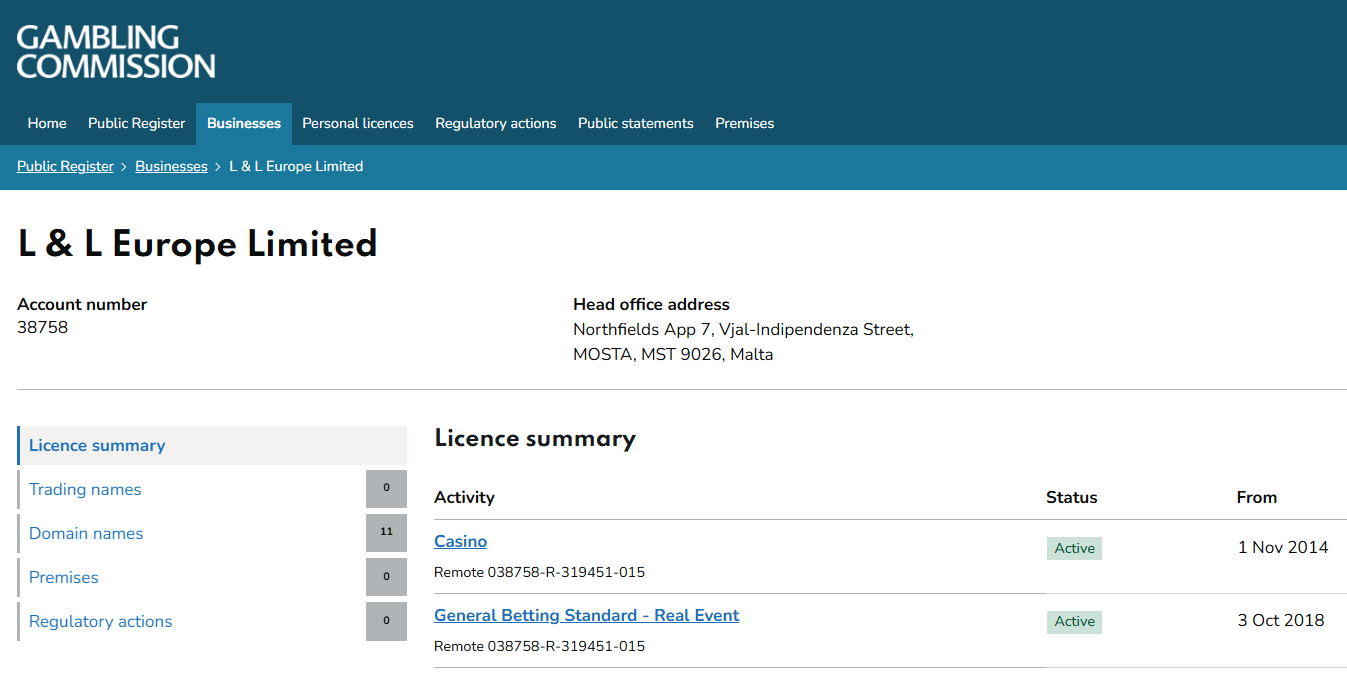The width and height of the screenshot is (1347, 688).
Task: Click the Licence summary section heading
Action: [535, 439]
